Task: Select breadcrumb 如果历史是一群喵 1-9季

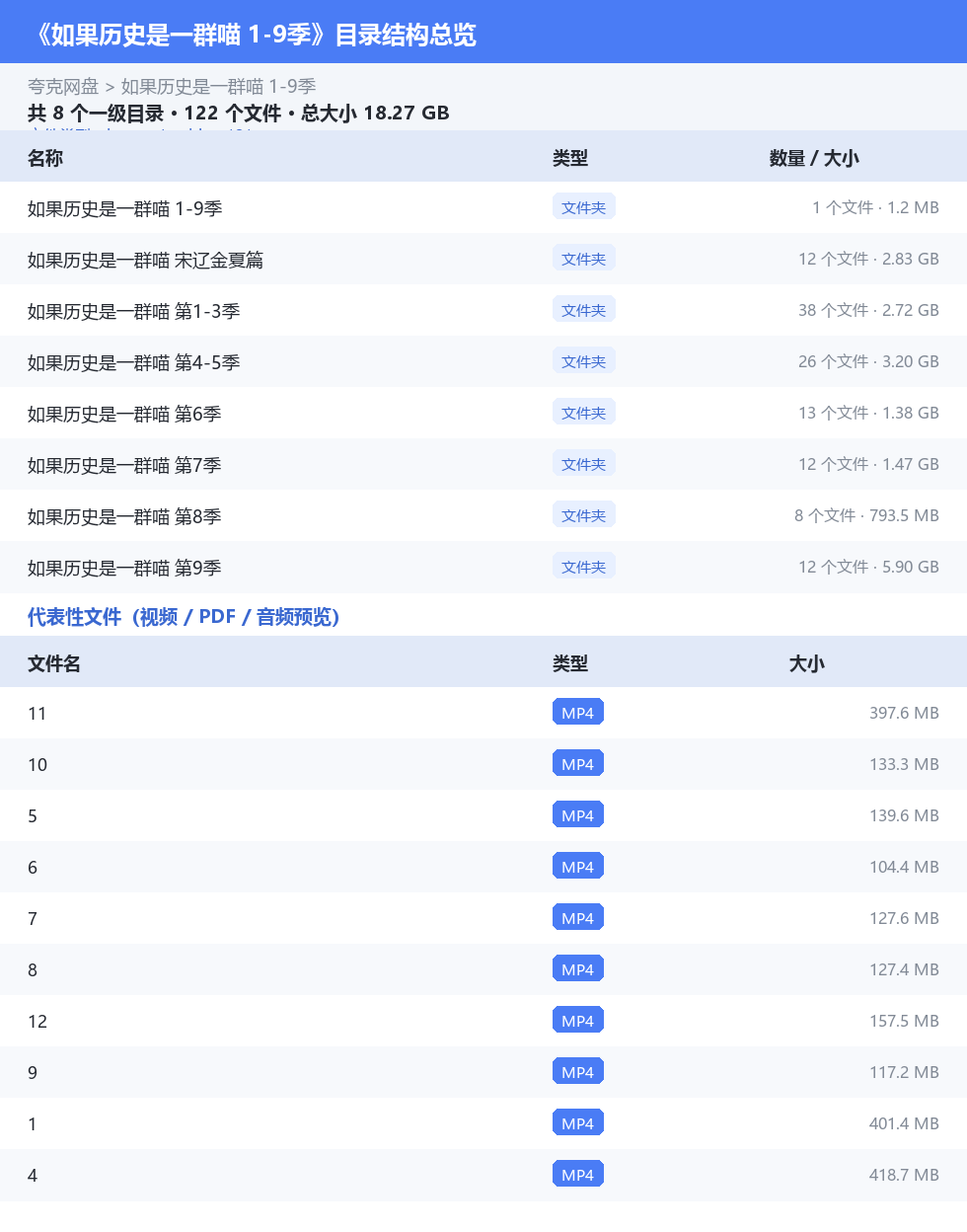Action: coord(218,87)
